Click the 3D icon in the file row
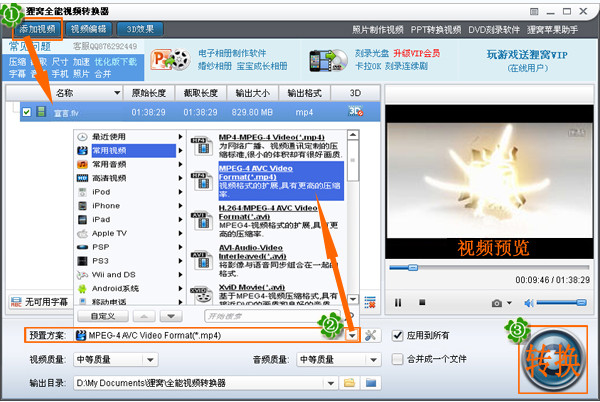 coord(355,111)
